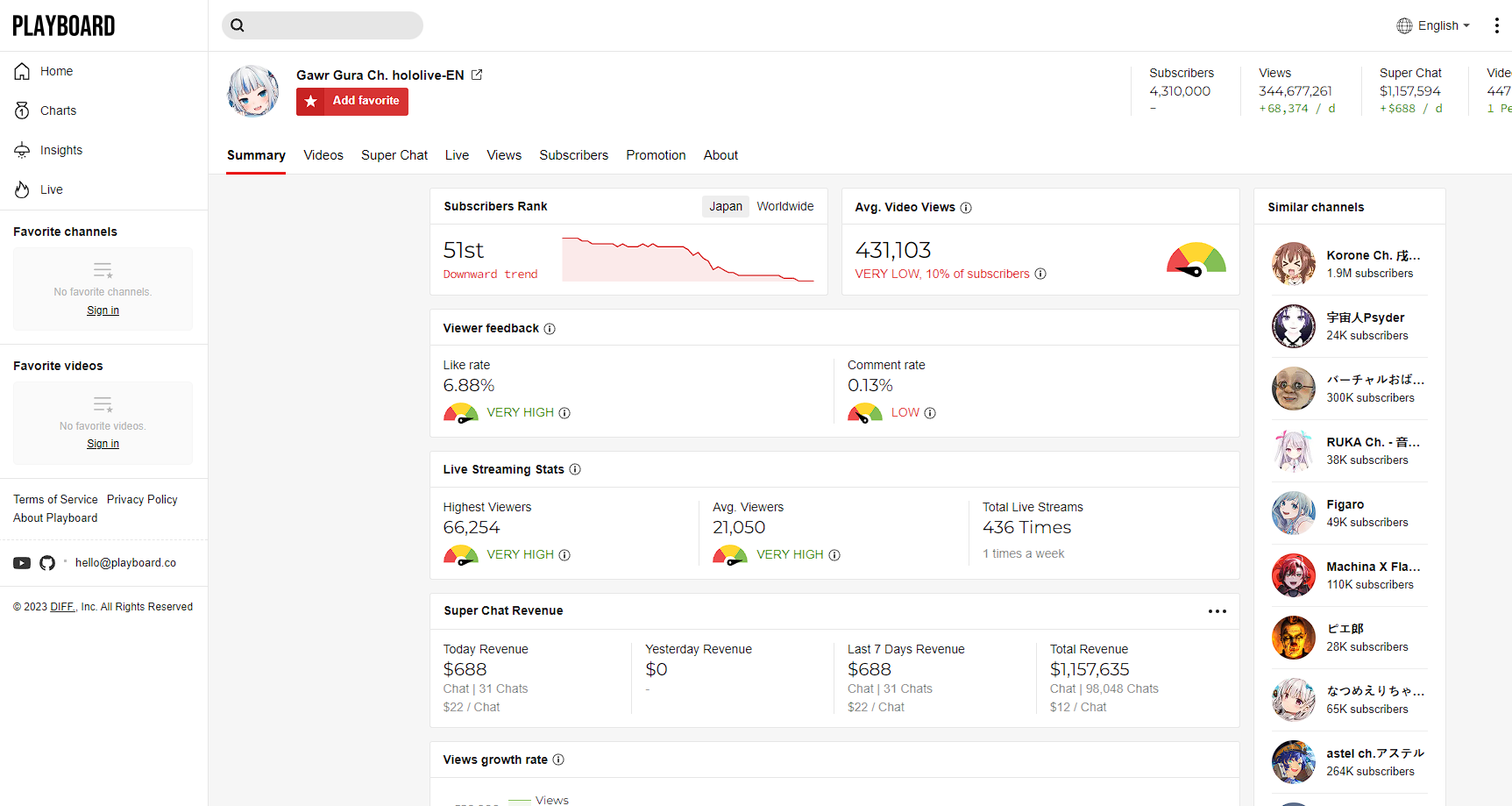Select Worldwide rank toggle
1512x806 pixels.
[x=785, y=206]
